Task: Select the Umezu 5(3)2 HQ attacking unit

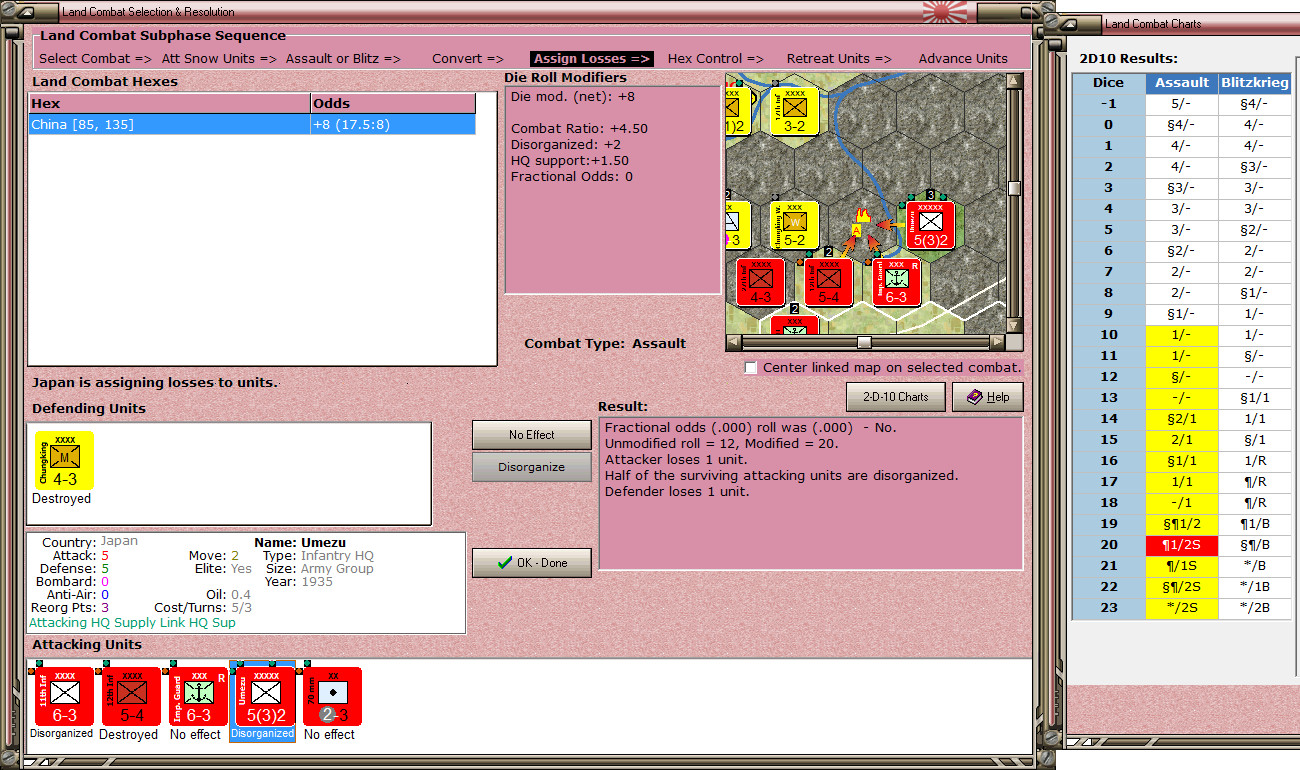Action: (265, 696)
